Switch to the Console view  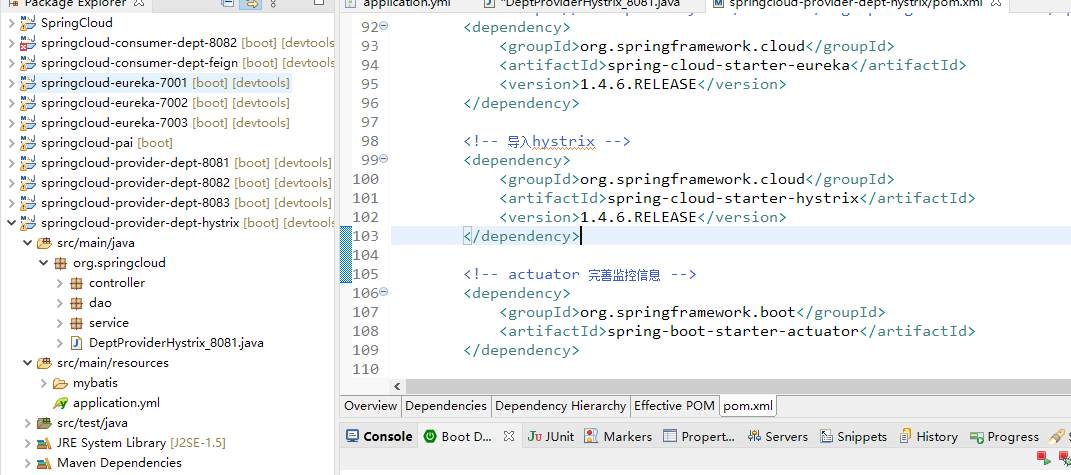380,436
